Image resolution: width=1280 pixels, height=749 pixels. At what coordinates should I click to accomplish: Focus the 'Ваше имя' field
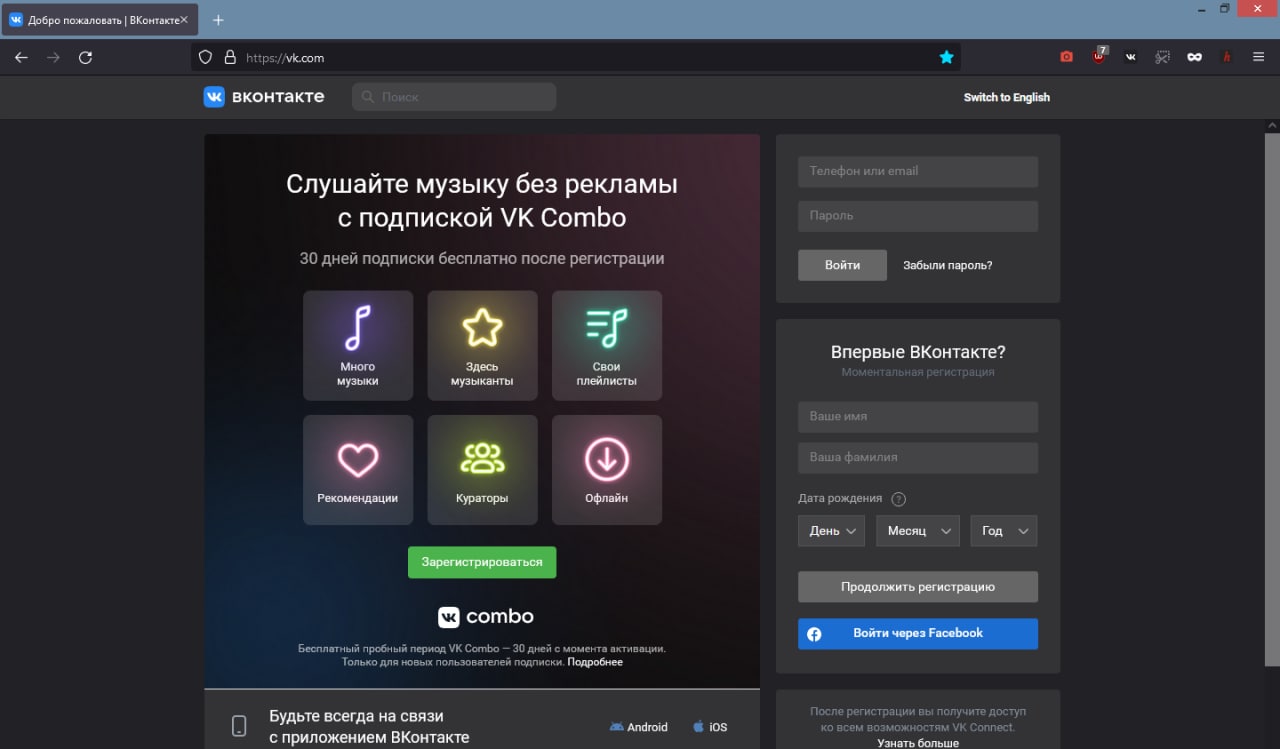click(x=918, y=417)
